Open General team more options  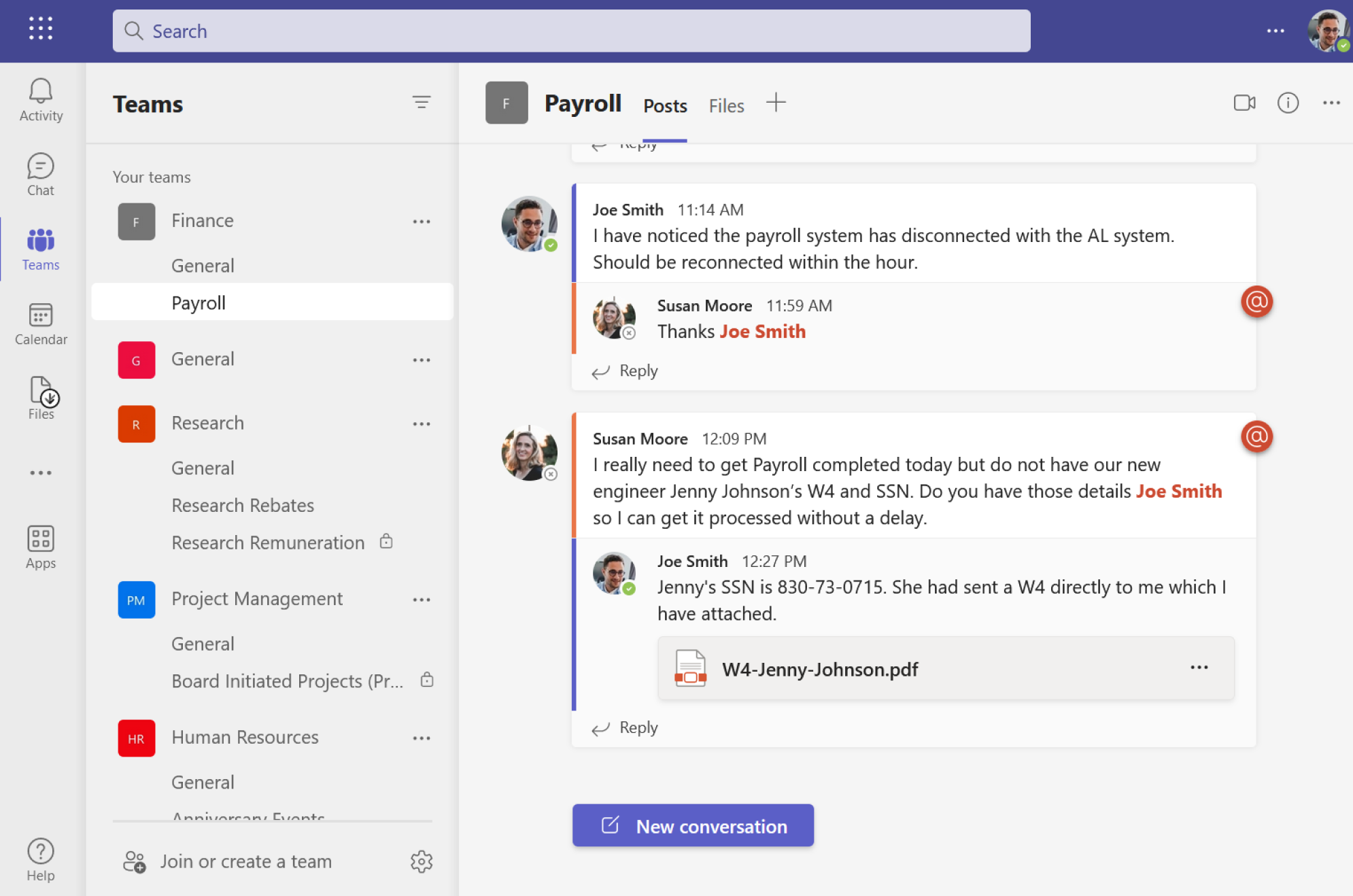point(422,360)
